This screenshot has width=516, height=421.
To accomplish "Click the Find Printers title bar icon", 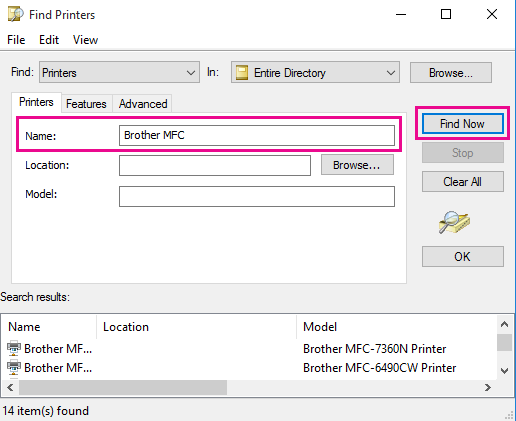I will [16, 14].
